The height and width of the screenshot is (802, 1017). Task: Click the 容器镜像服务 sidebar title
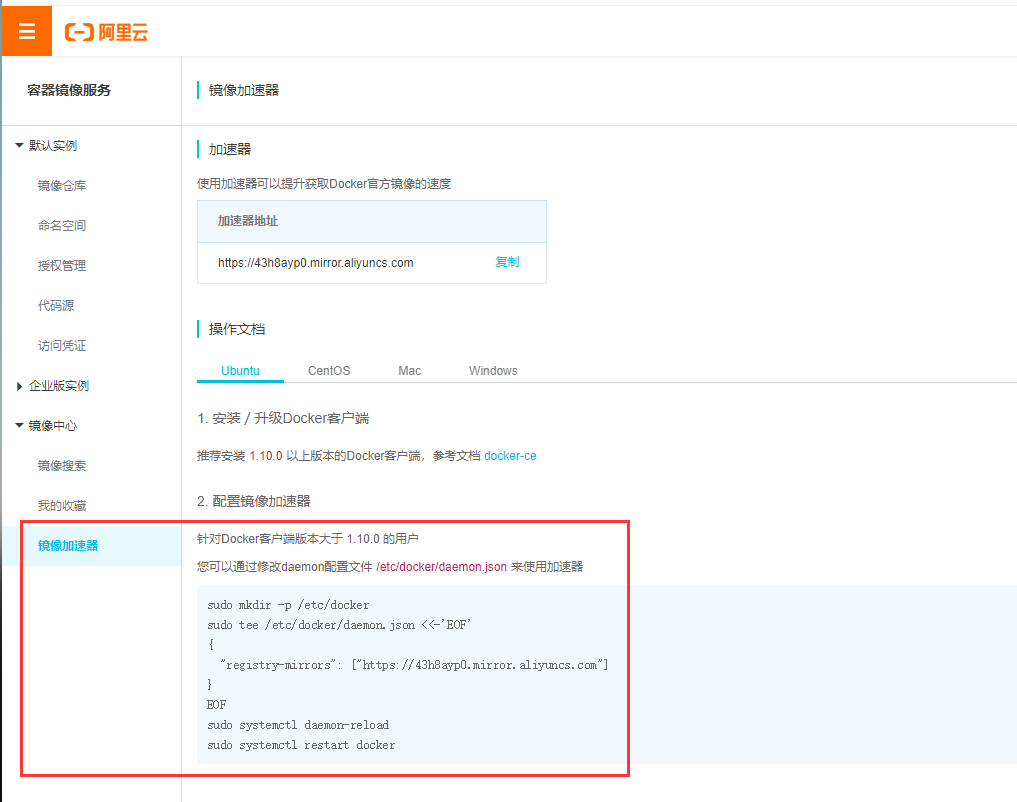point(69,90)
